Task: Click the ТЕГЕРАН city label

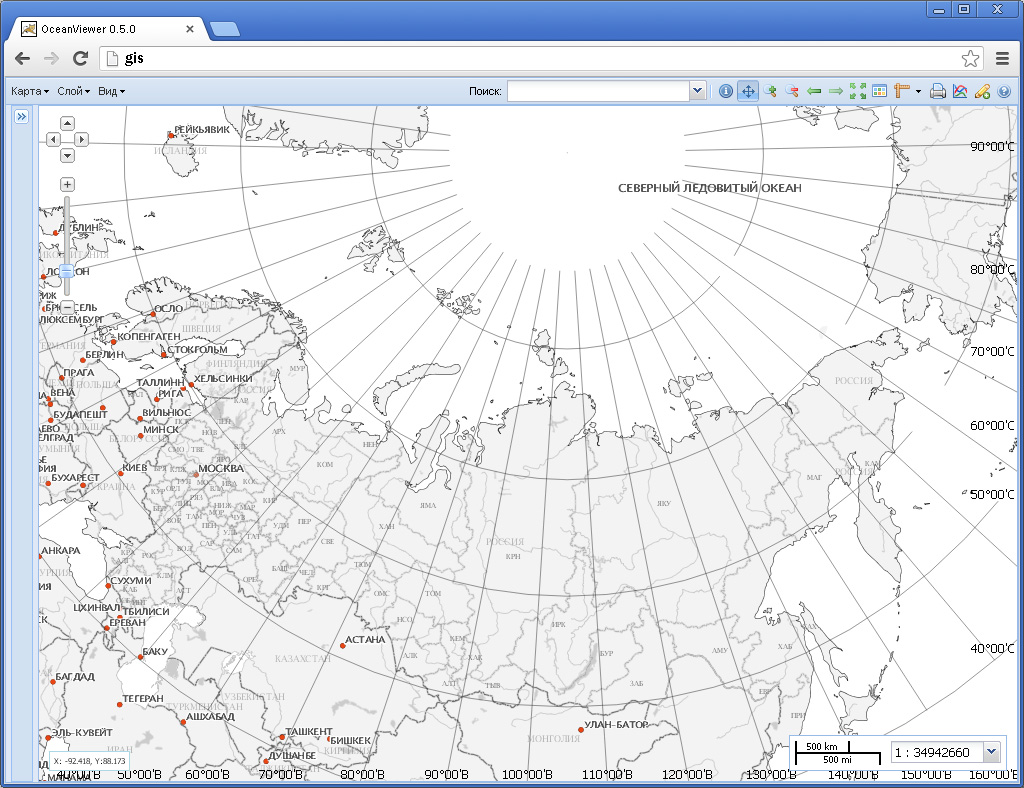Action: click(x=143, y=698)
